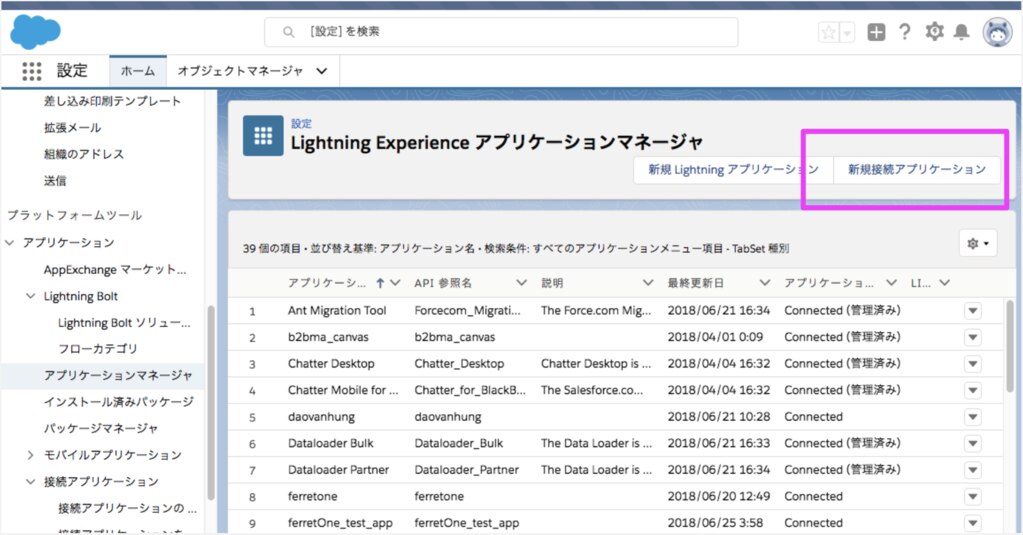
Task: Open the LI... column dropdown chevron
Action: [x=945, y=283]
